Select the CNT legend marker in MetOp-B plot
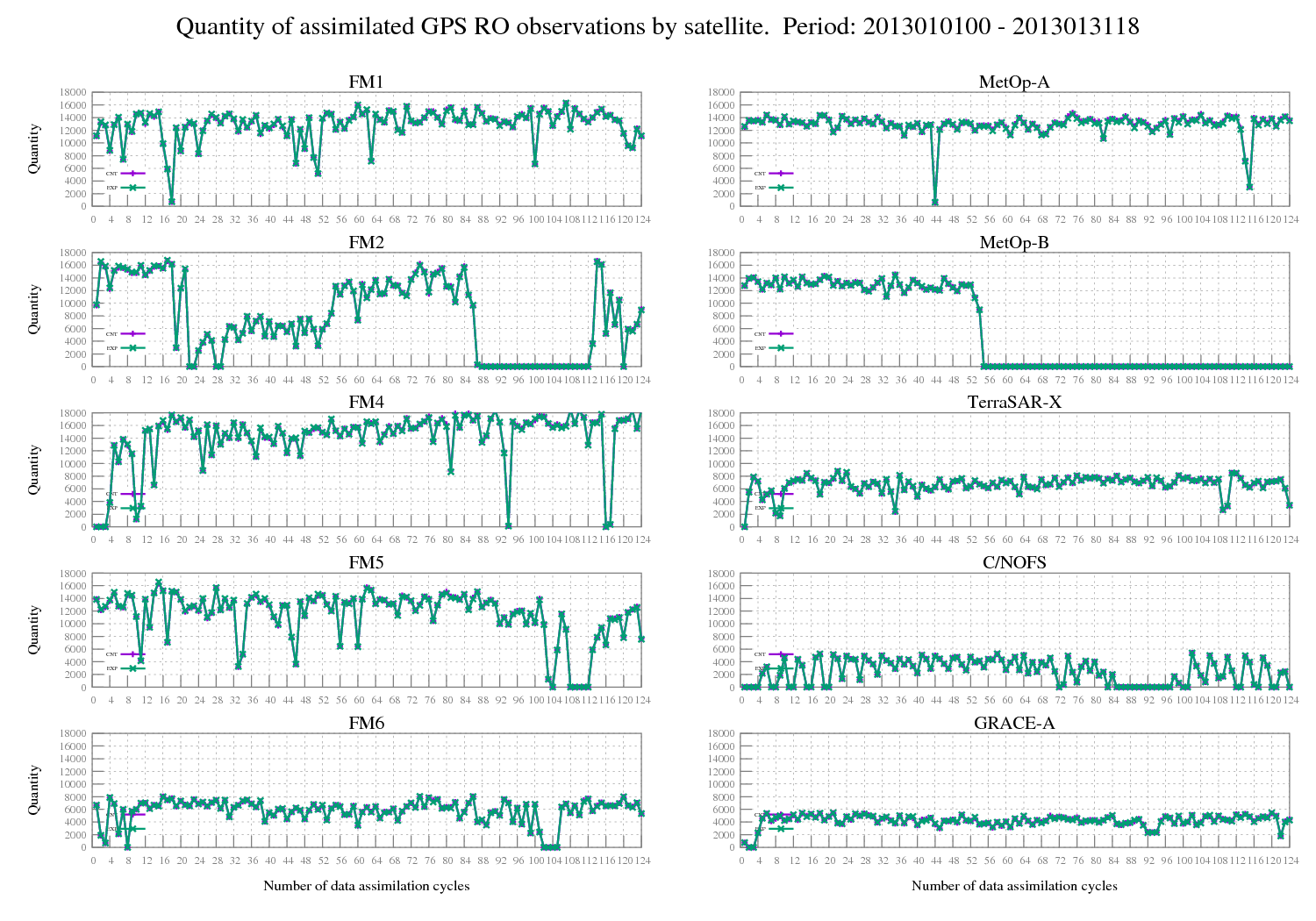The image size is (1316, 921). 781,333
